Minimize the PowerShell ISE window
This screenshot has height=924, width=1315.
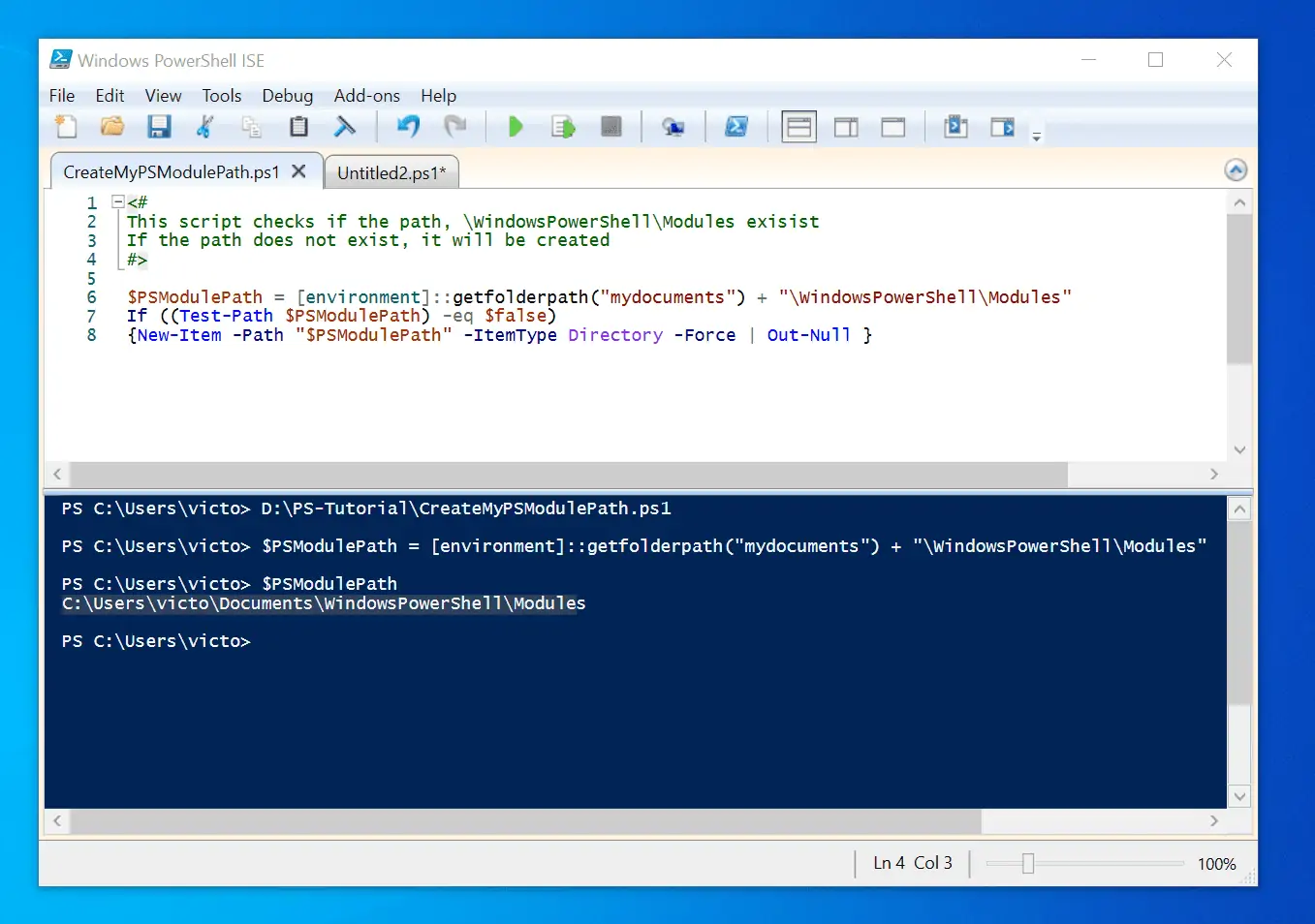coord(1089,60)
